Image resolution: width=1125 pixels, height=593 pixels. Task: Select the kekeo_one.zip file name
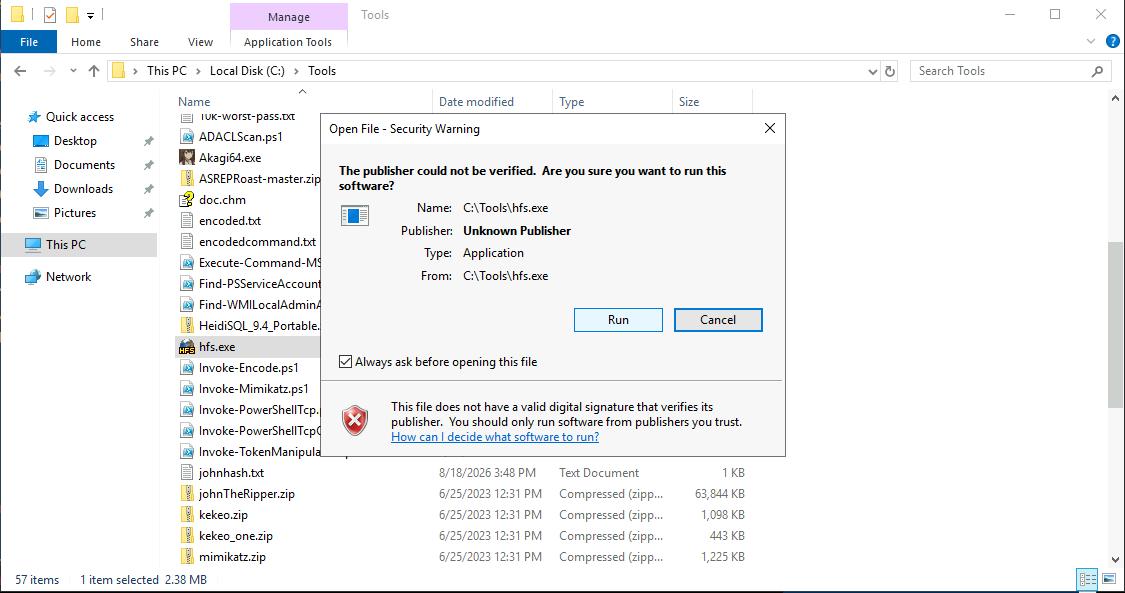236,536
